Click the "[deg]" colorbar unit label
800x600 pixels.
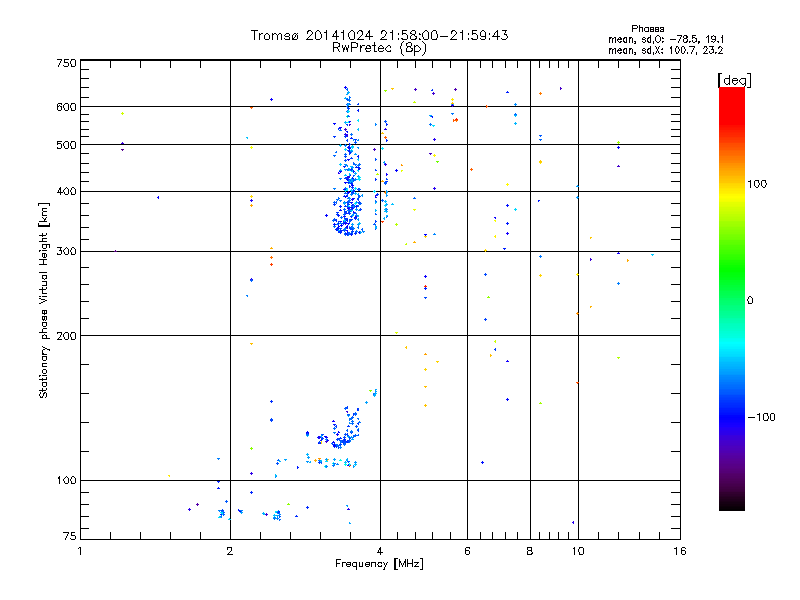(734, 80)
